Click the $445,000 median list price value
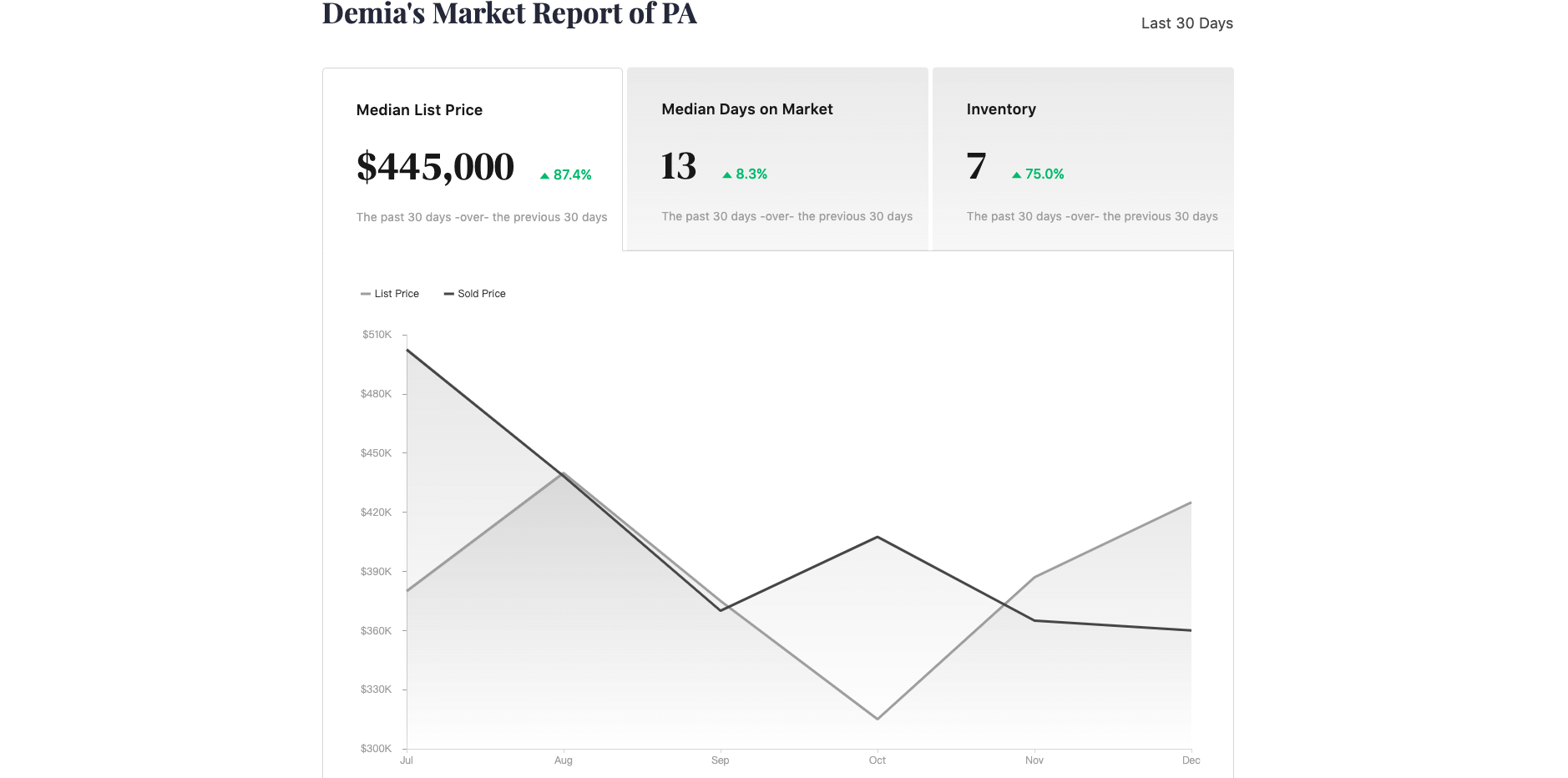 tap(435, 167)
